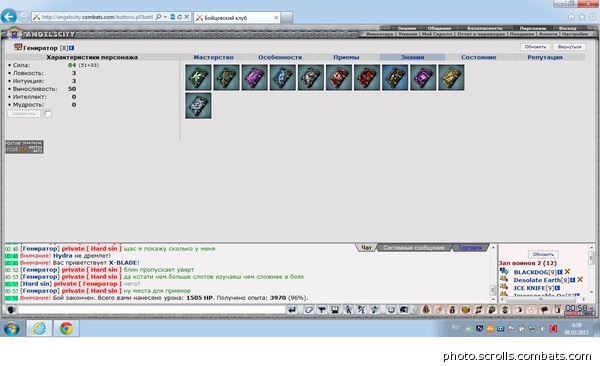Send chat message with the enter-arrow icon

click(x=292, y=309)
